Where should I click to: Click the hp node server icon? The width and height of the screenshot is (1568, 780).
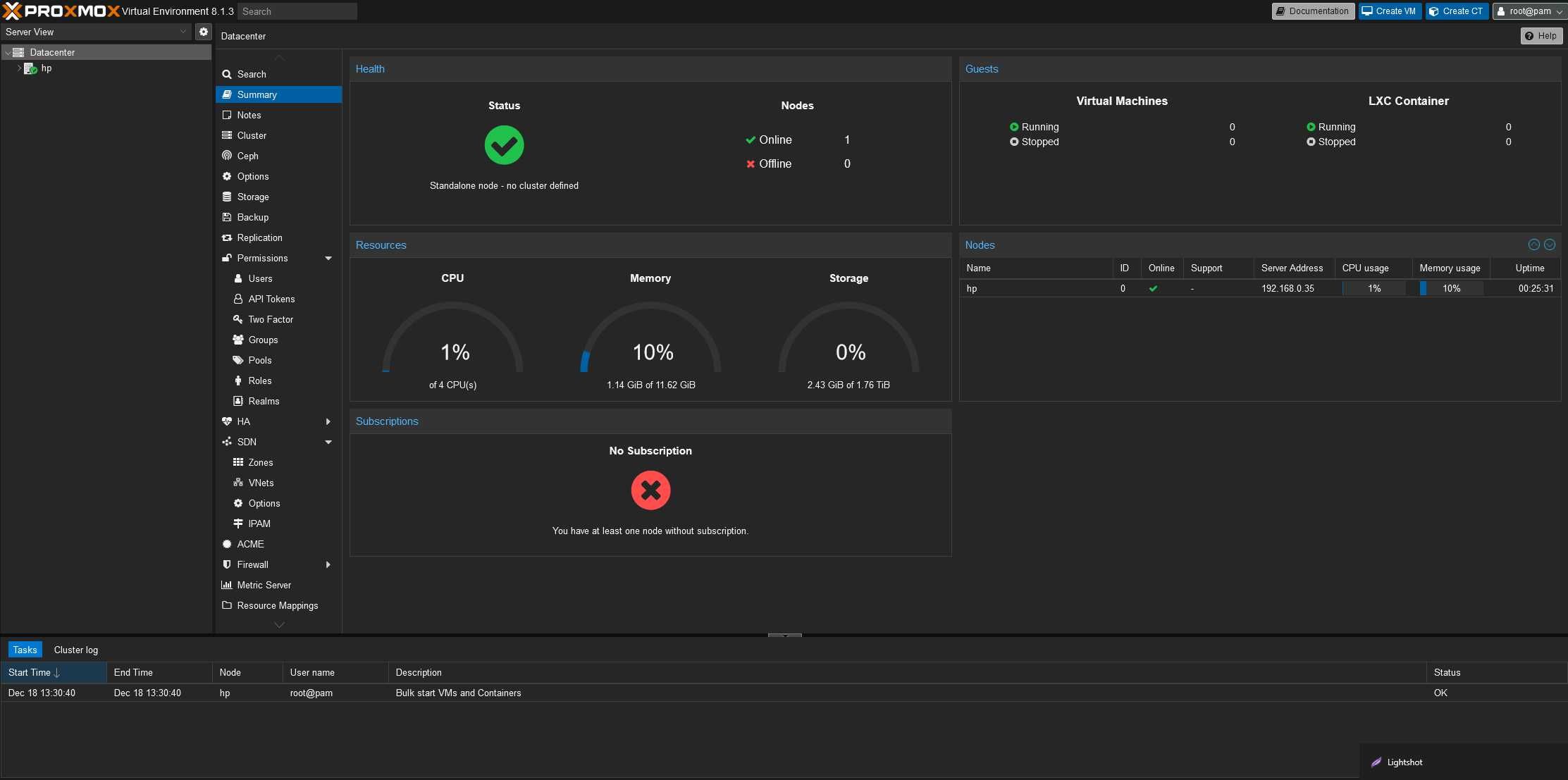[30, 68]
